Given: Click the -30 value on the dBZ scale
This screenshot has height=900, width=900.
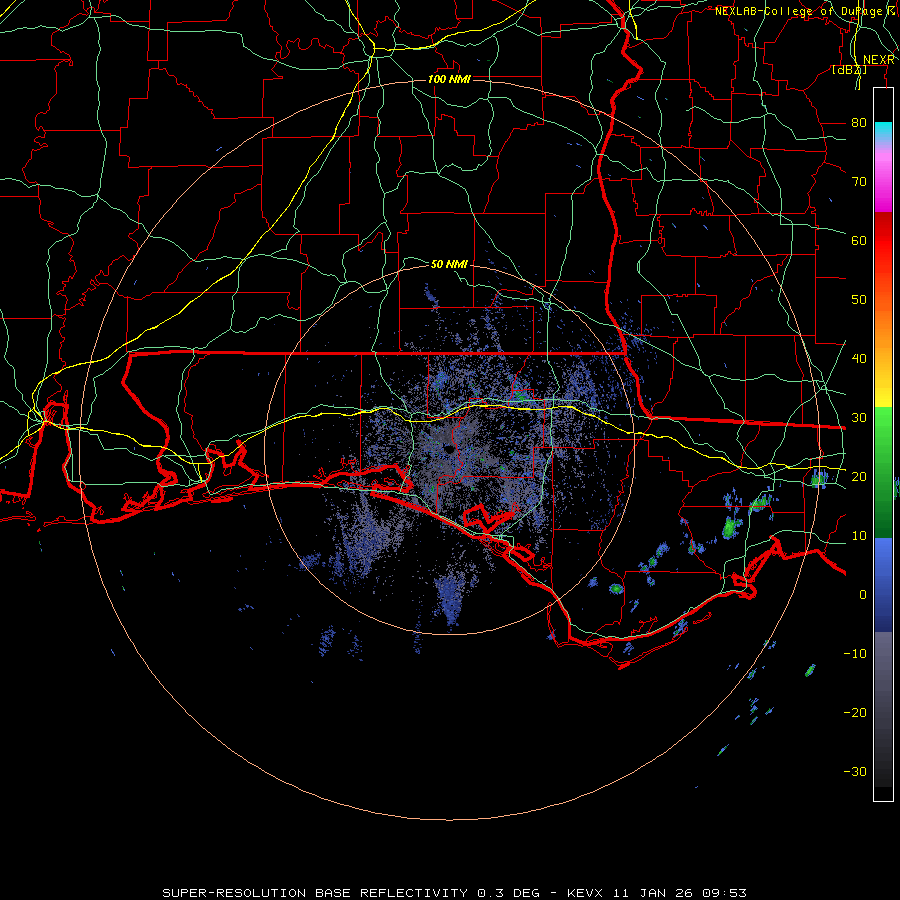Looking at the screenshot, I should point(855,771).
